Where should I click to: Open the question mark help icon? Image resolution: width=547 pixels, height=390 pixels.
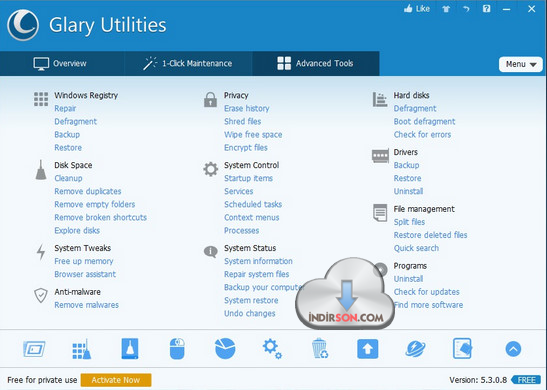coord(486,9)
